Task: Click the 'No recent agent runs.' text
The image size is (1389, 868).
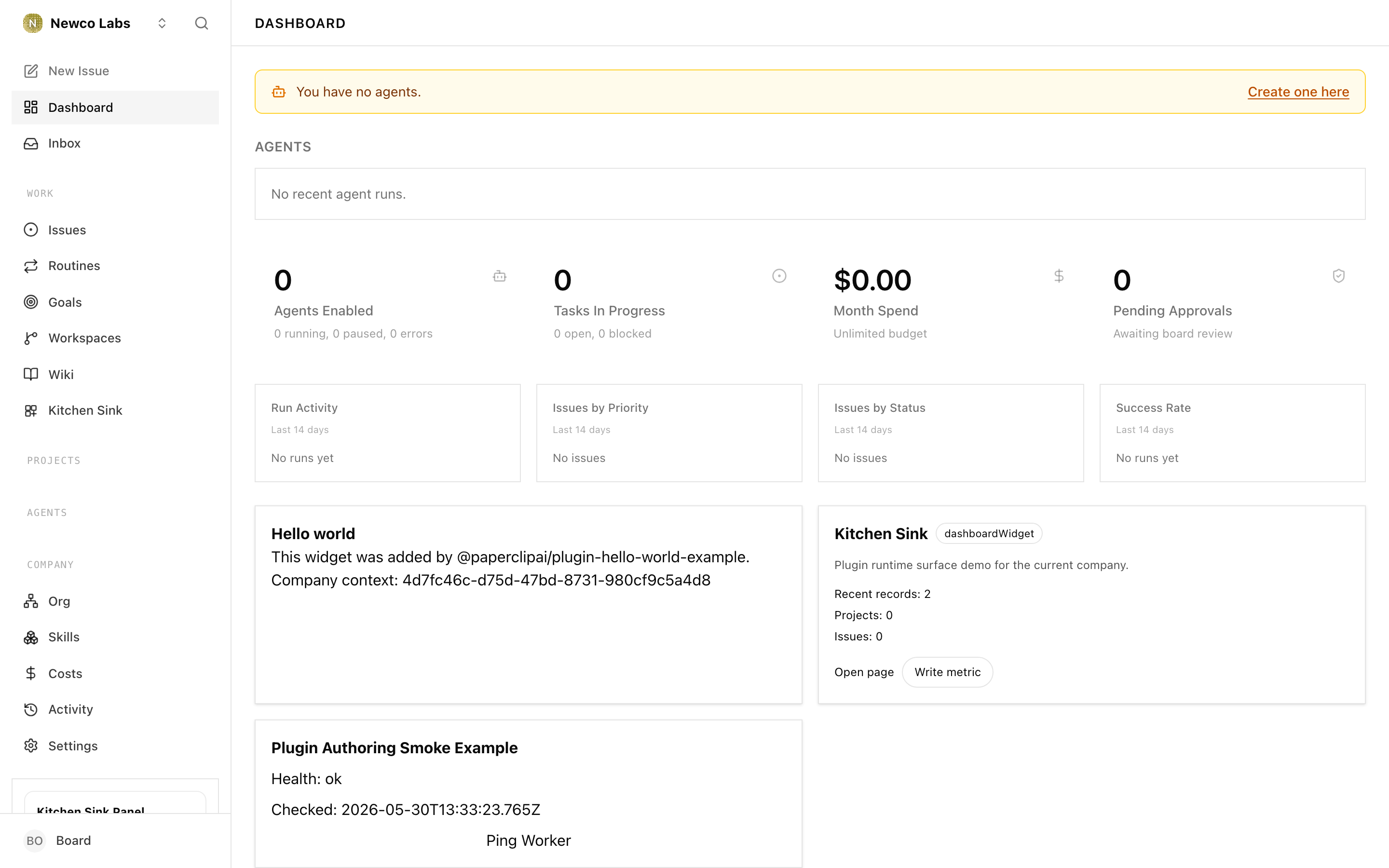Action: tap(338, 194)
